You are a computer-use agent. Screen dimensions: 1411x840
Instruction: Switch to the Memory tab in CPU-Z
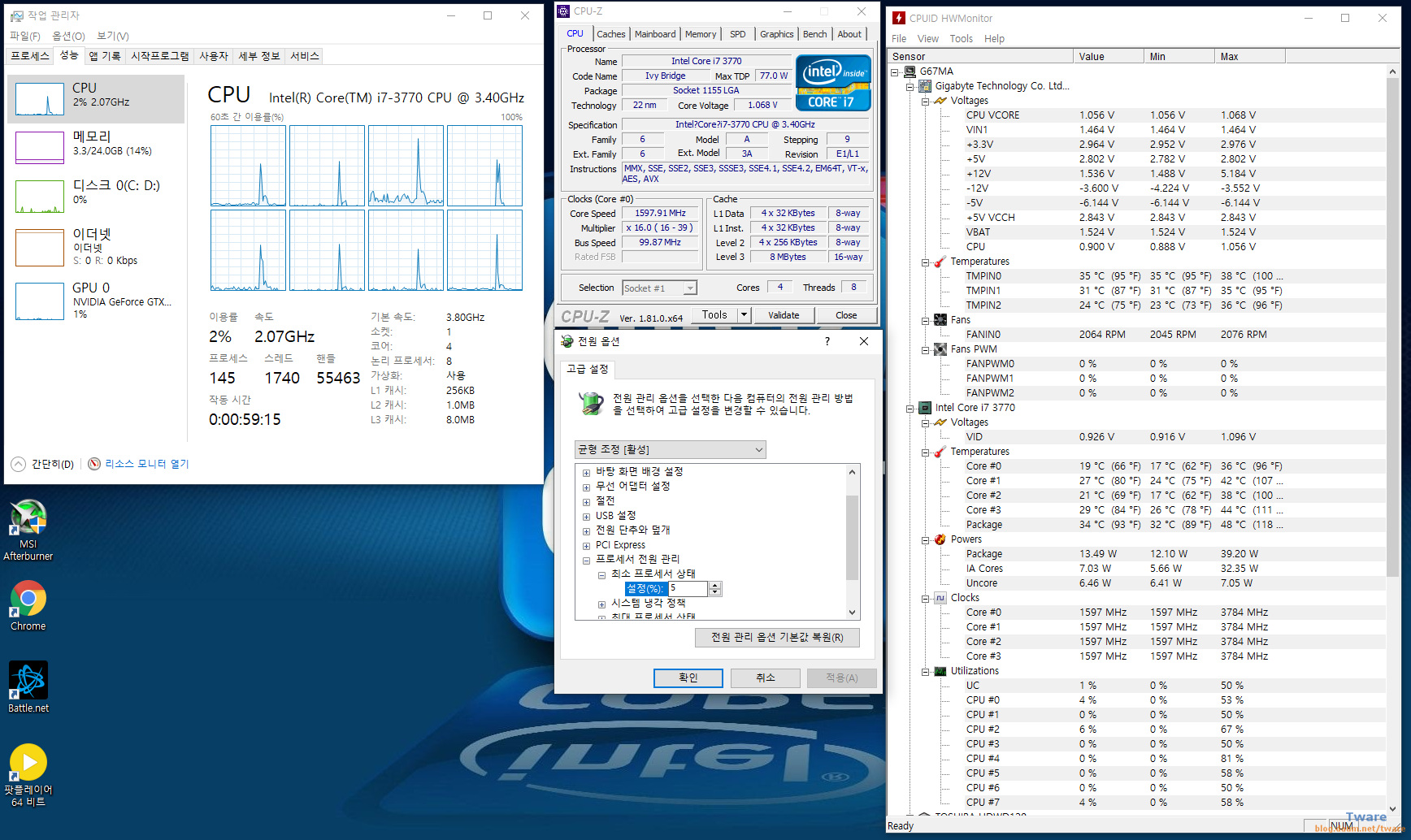[701, 34]
